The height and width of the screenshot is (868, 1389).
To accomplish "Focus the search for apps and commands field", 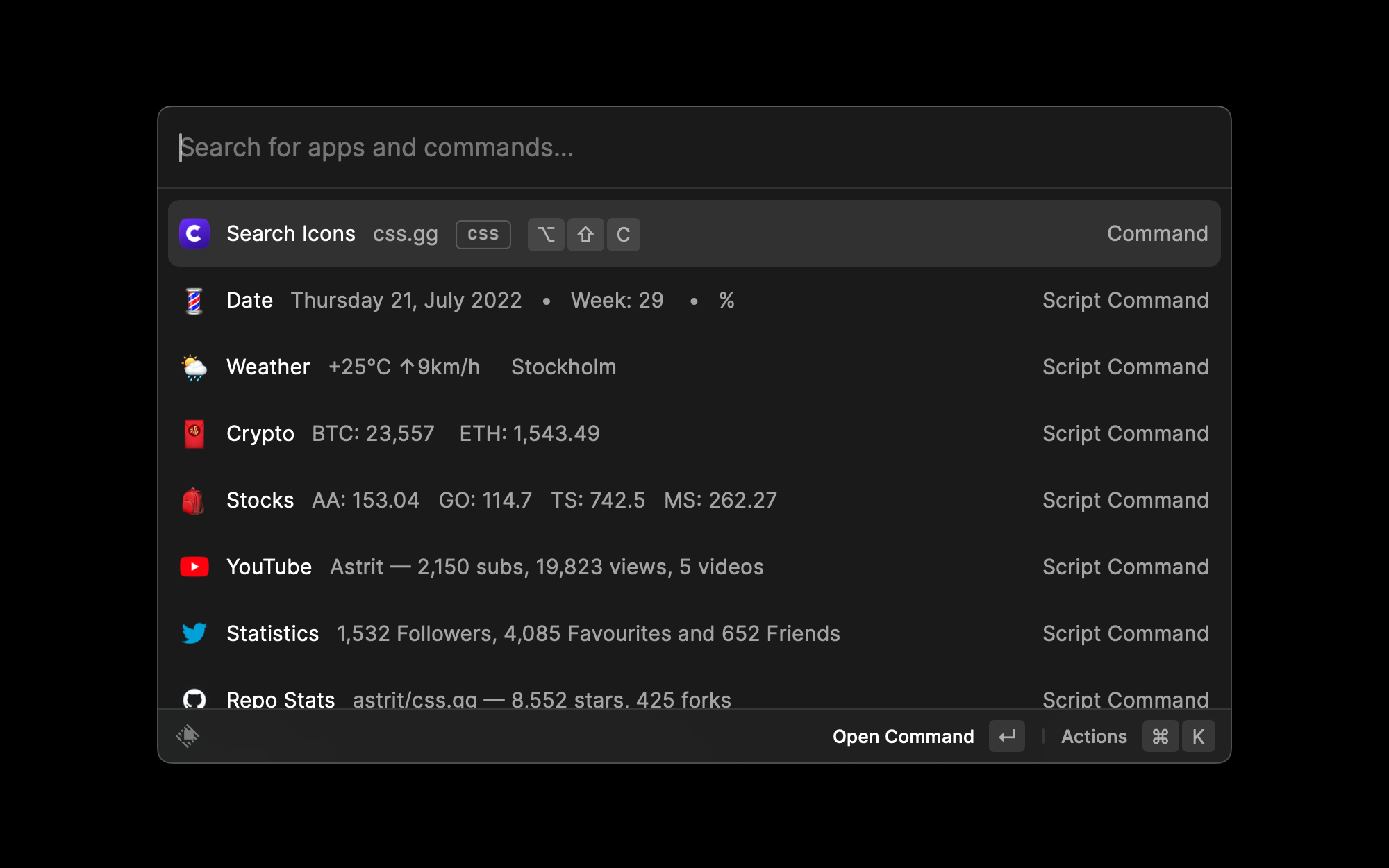I will pyautogui.click(x=694, y=148).
